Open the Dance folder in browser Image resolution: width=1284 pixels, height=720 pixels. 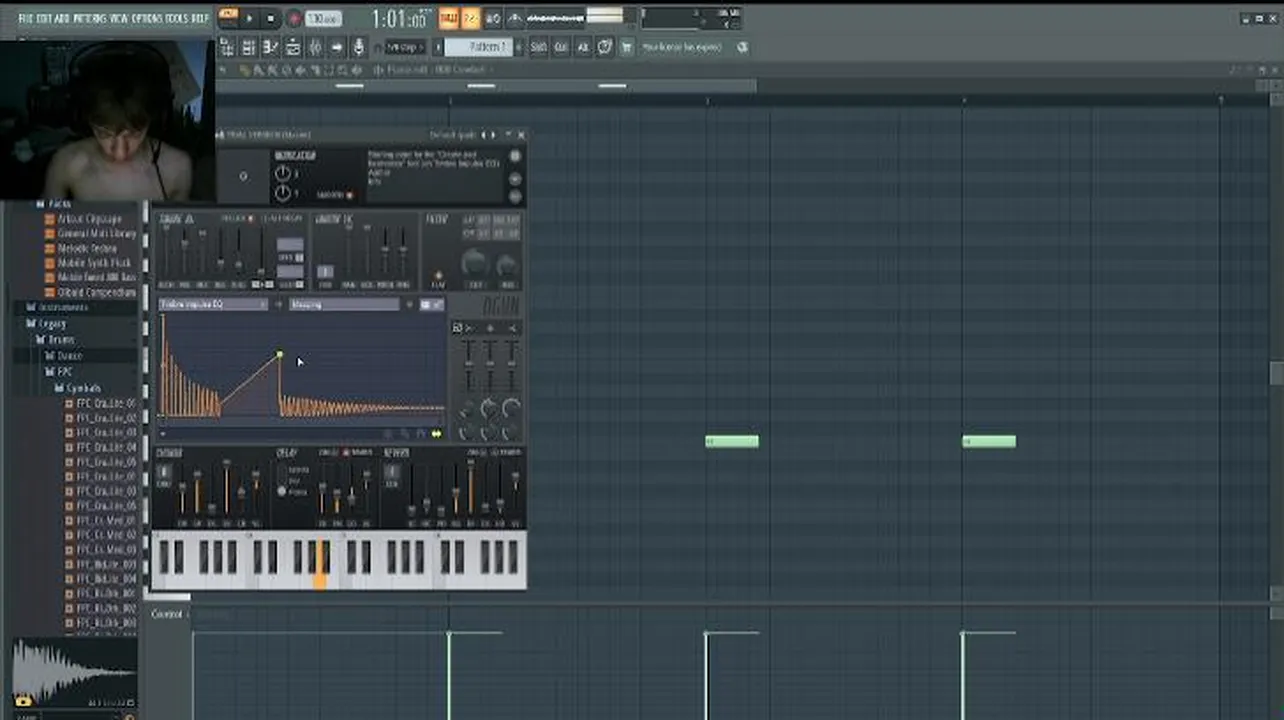(x=69, y=355)
